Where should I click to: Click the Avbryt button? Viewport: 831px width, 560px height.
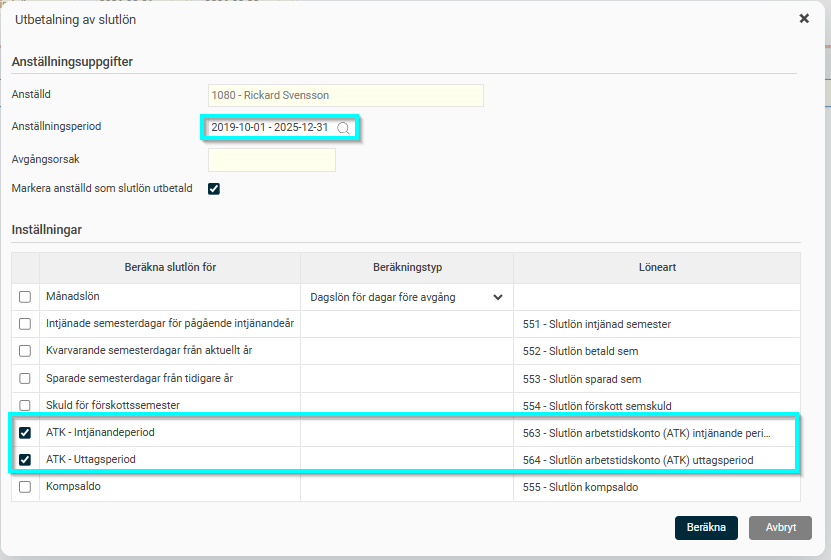(x=781, y=527)
